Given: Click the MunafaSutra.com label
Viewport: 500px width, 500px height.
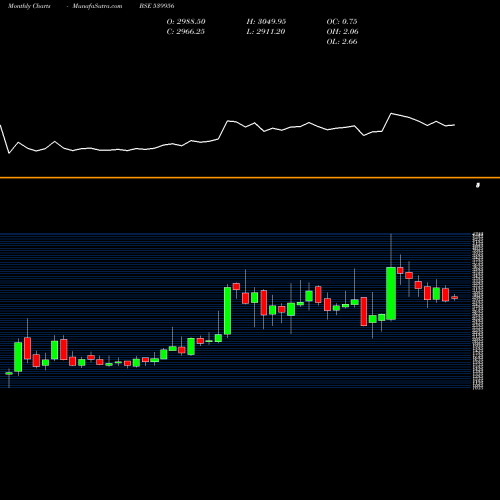Looking at the screenshot, I should coord(97,6).
